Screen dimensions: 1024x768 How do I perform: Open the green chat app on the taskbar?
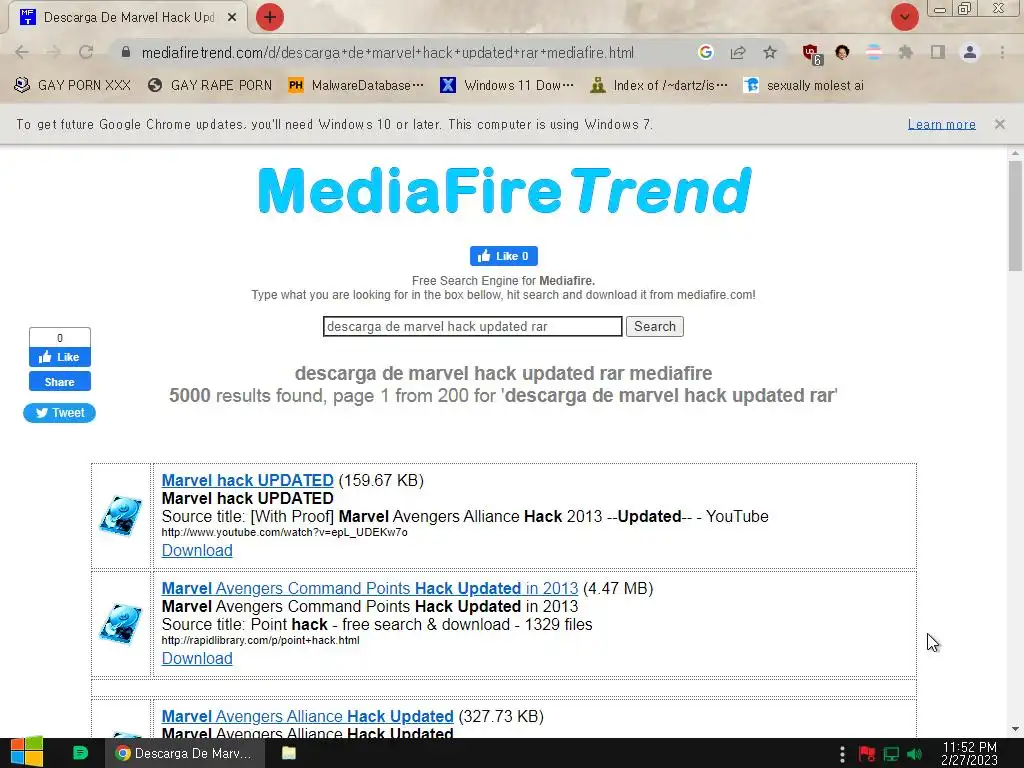(80, 753)
